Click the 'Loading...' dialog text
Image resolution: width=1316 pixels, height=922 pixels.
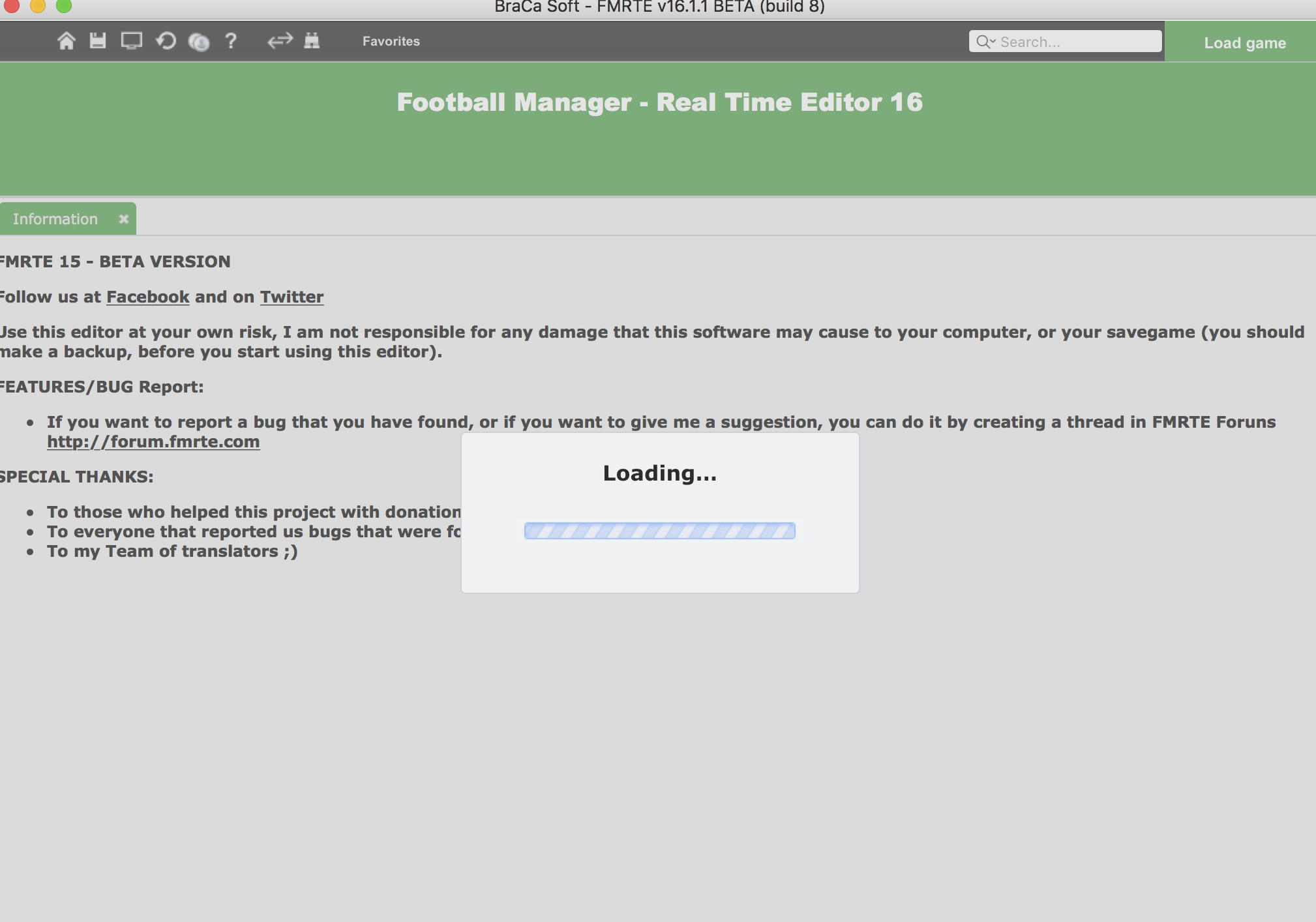[660, 473]
